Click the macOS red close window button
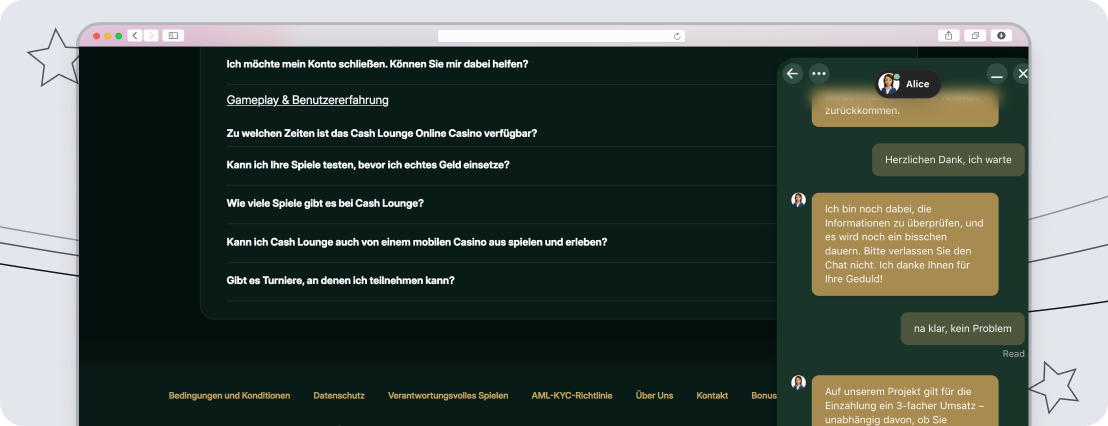Image resolution: width=1108 pixels, height=426 pixels. (97, 36)
